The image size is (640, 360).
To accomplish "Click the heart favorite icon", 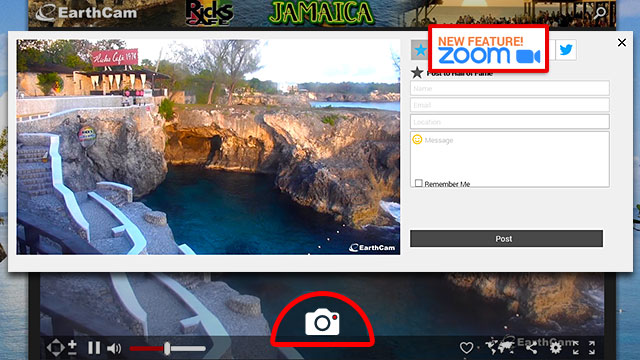I will pos(466,348).
